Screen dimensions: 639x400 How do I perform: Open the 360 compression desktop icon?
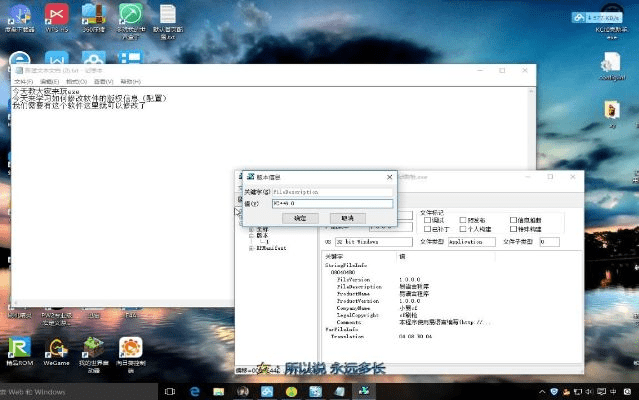click(93, 14)
